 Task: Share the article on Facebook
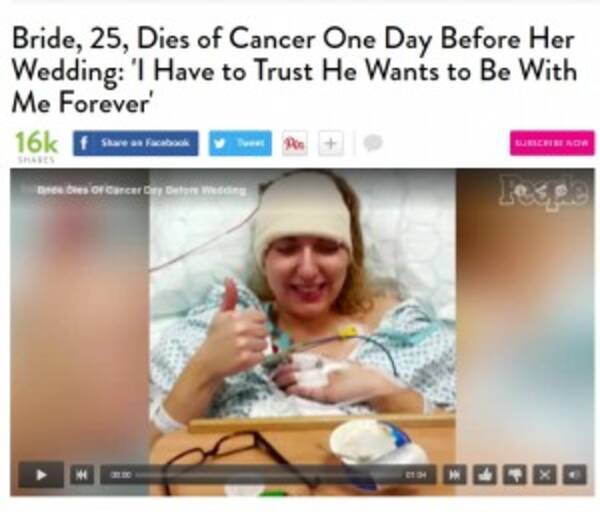point(136,143)
